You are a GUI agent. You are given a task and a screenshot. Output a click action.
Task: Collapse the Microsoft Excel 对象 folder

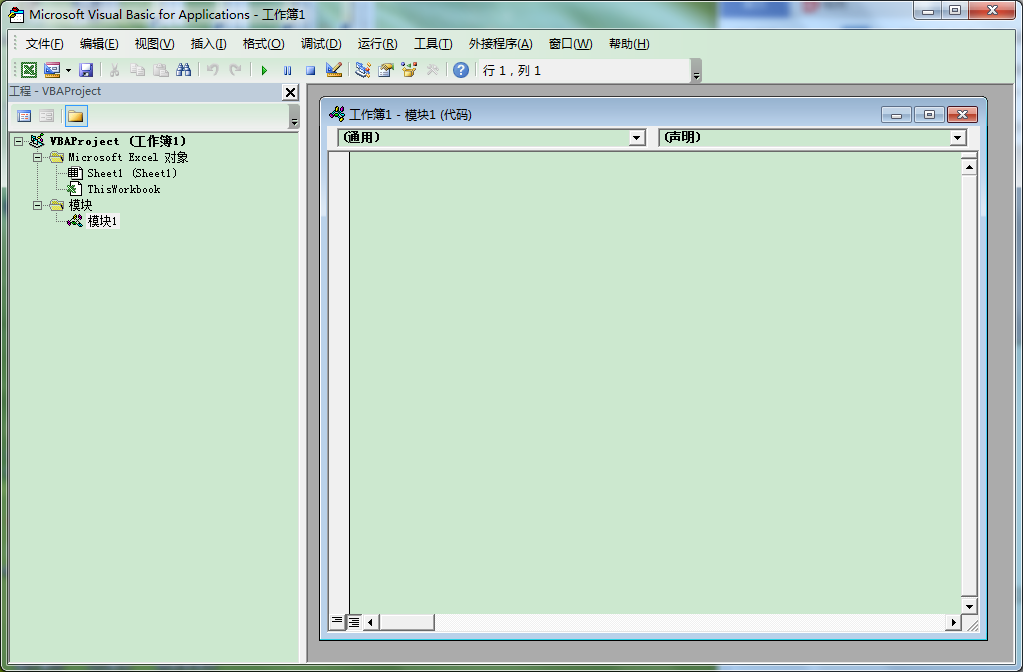(37, 157)
